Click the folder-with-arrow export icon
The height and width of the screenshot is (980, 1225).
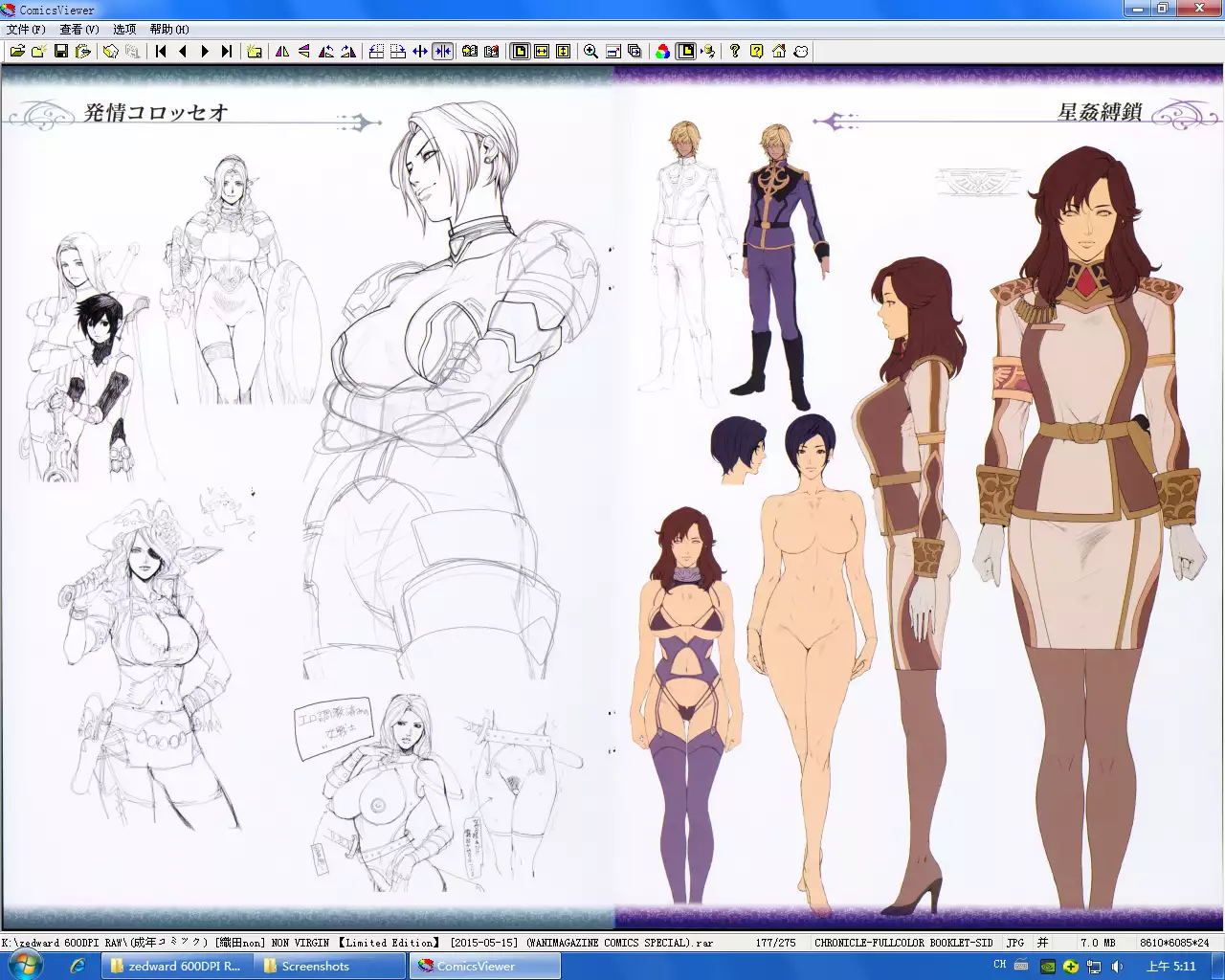83,52
